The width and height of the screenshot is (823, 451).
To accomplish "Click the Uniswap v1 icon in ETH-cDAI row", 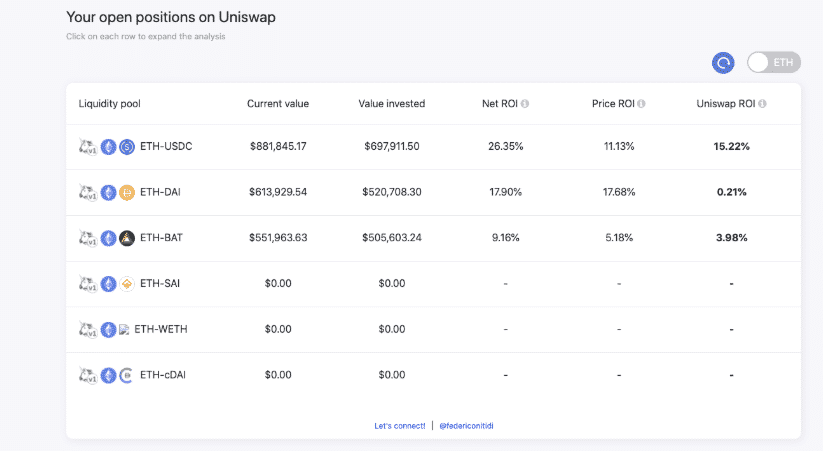I will pos(88,375).
